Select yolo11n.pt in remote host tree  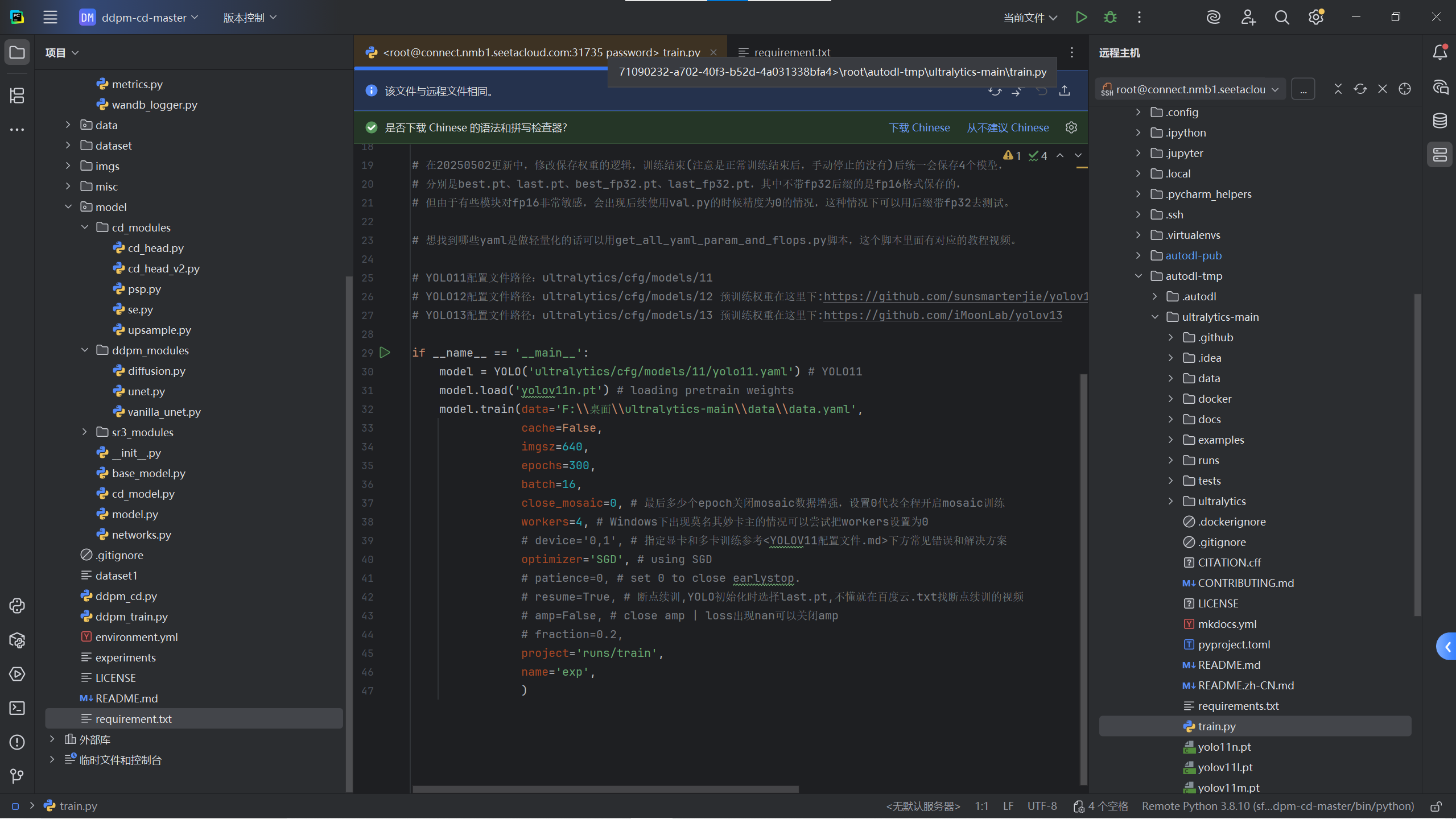click(1224, 747)
